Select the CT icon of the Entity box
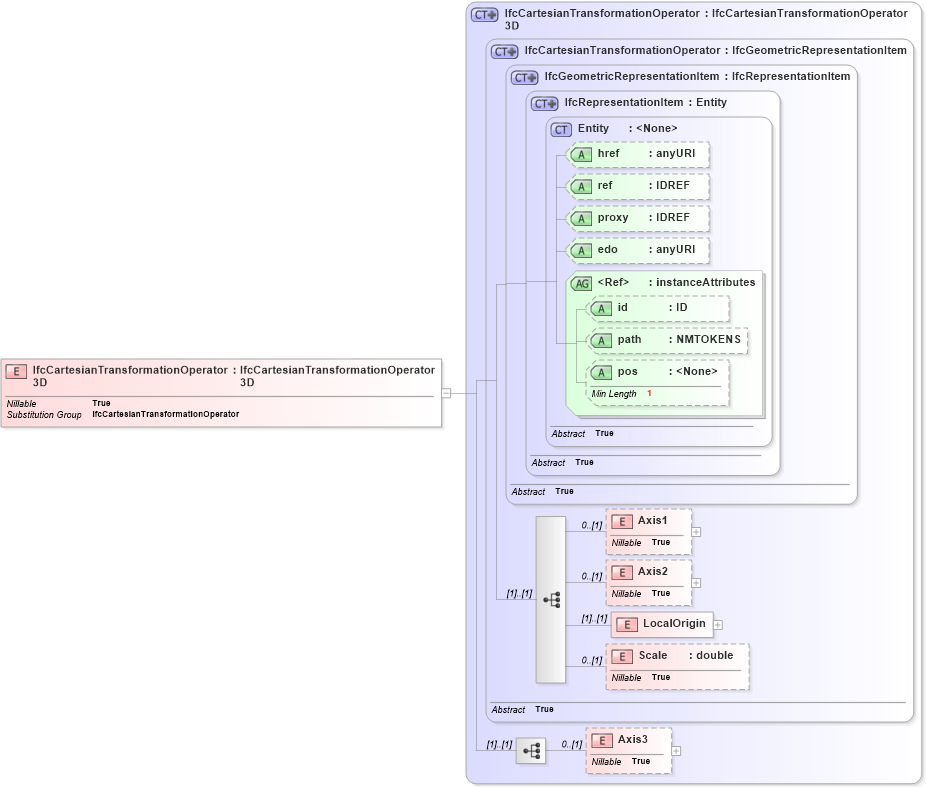The height and width of the screenshot is (787, 926). 560,128
